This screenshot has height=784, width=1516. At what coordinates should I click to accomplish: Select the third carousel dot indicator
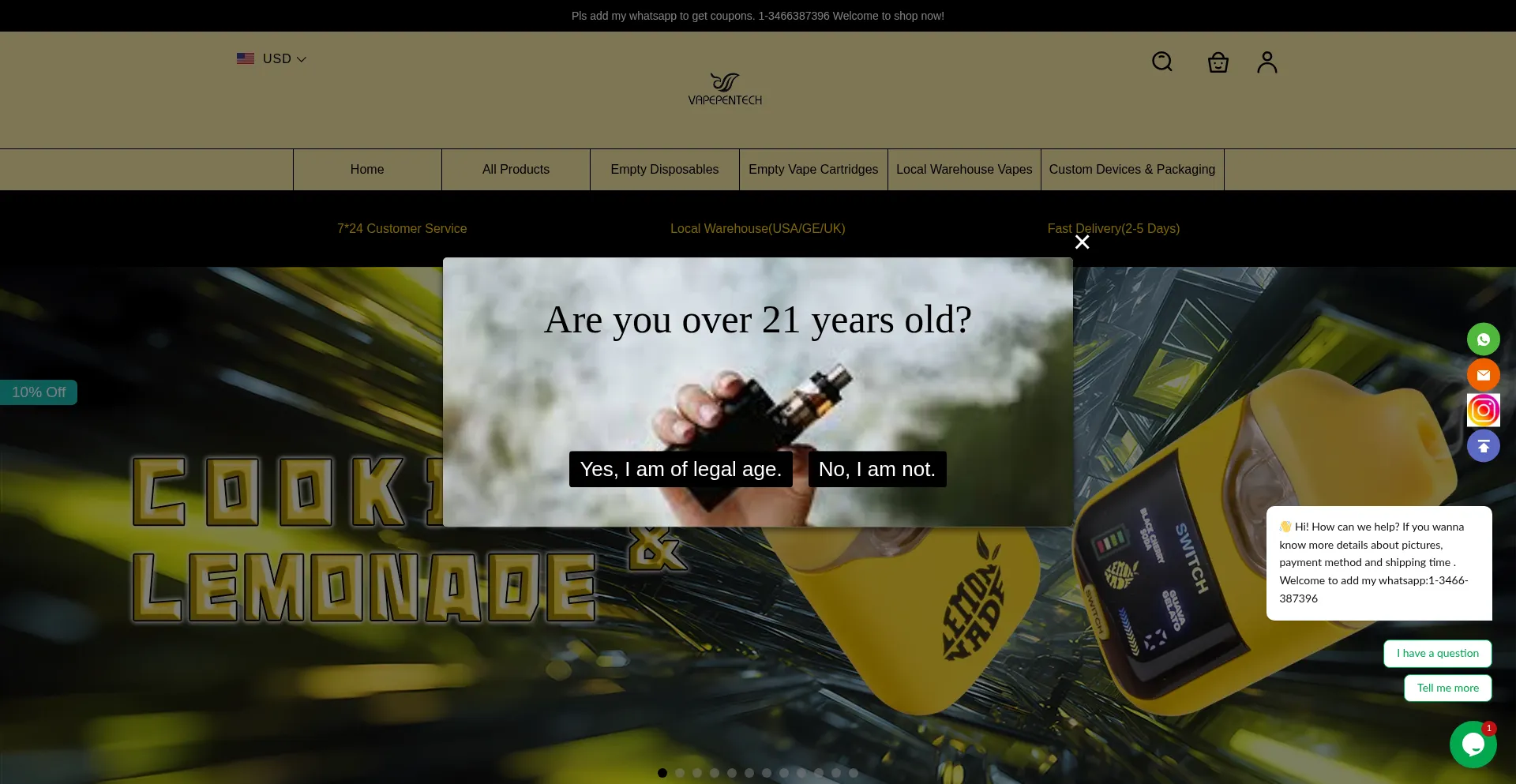697,773
